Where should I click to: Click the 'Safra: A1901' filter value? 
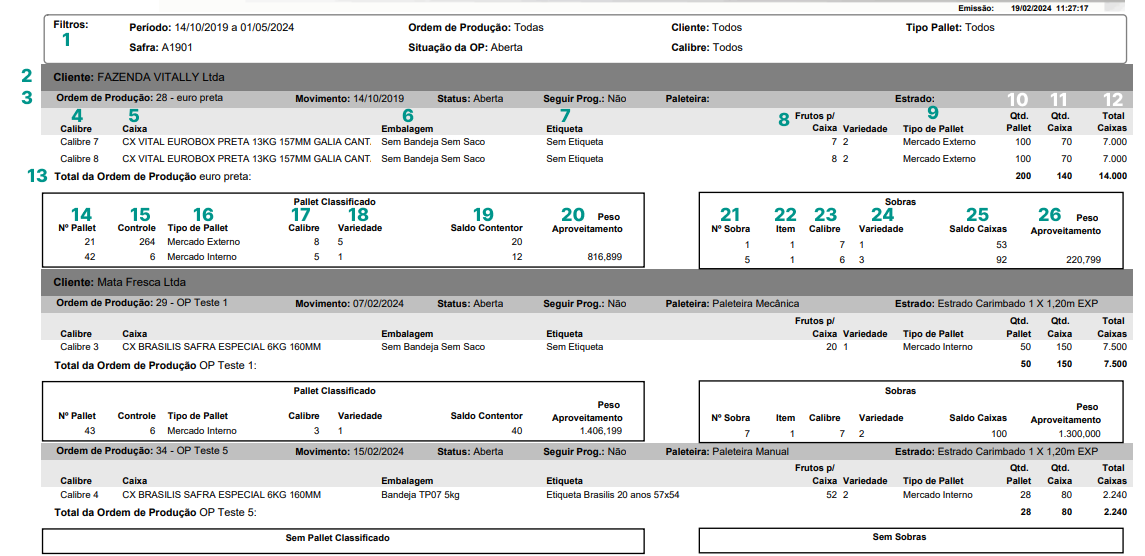(161, 47)
